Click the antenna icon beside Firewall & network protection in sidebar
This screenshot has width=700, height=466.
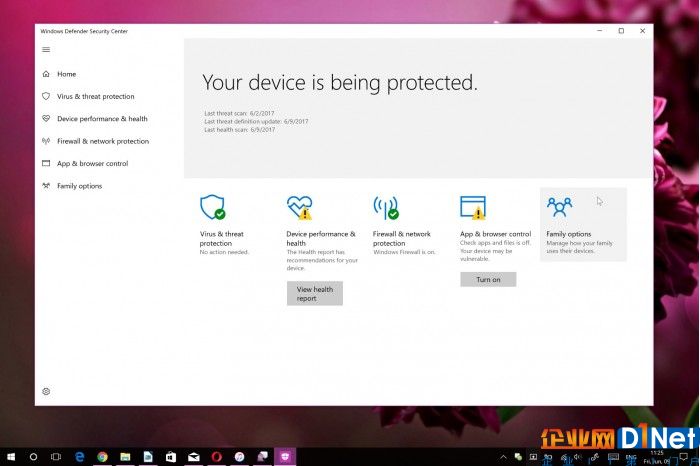coord(46,141)
